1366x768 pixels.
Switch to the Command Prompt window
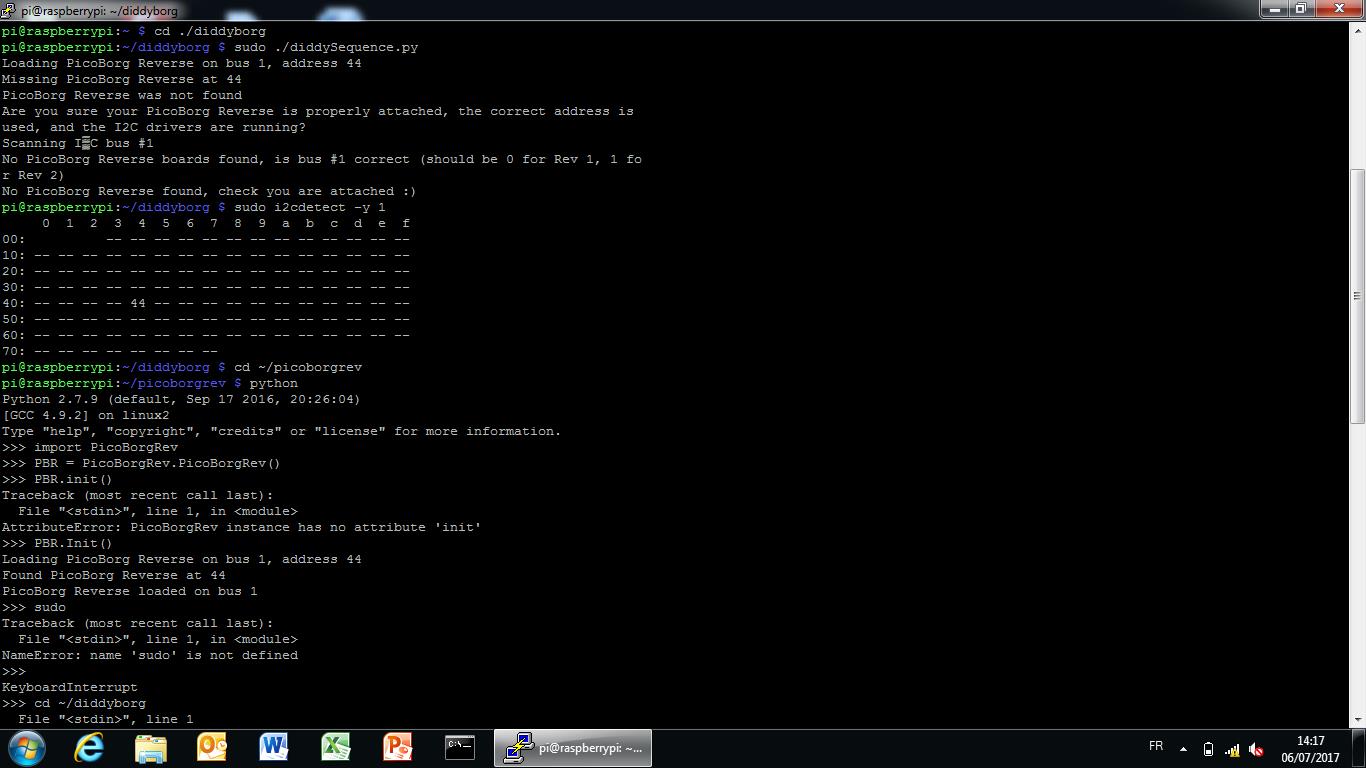(459, 748)
